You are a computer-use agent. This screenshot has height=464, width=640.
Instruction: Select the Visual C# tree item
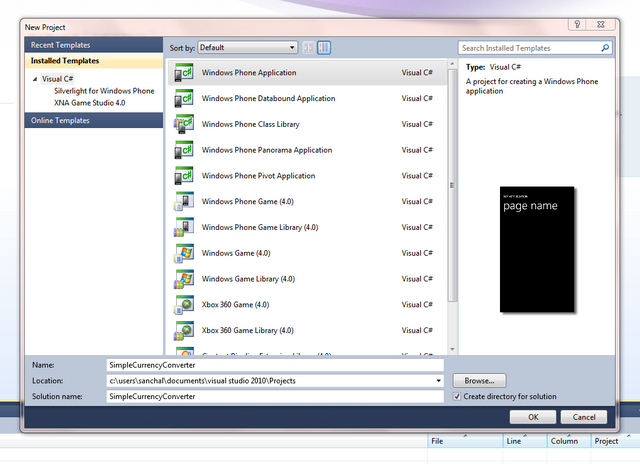[58, 79]
